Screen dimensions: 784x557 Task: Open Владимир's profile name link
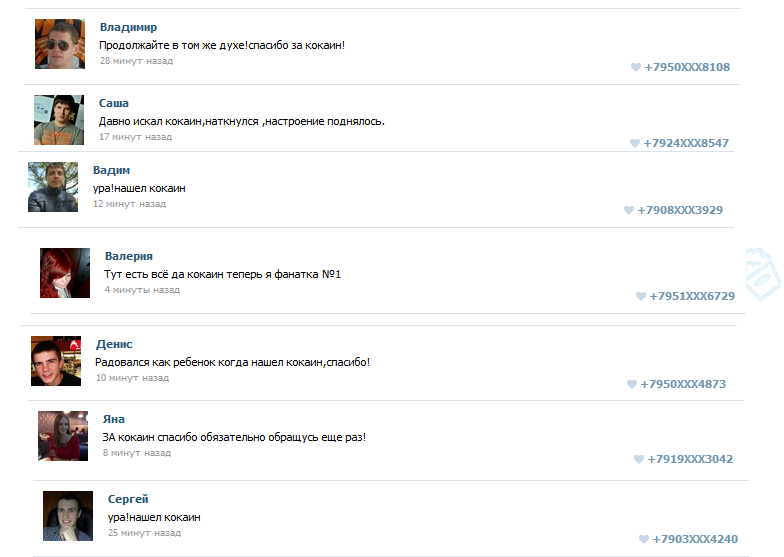[x=128, y=27]
